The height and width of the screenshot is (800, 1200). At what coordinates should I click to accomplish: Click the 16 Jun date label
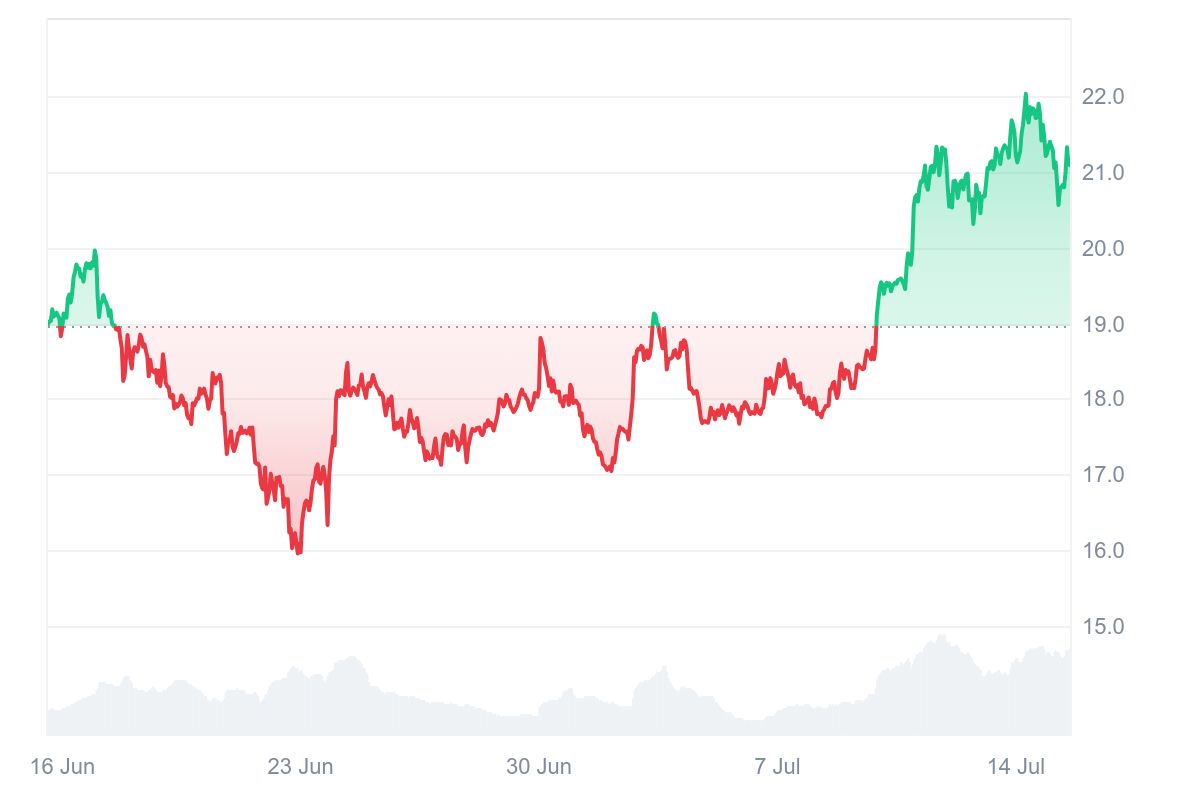[x=62, y=767]
